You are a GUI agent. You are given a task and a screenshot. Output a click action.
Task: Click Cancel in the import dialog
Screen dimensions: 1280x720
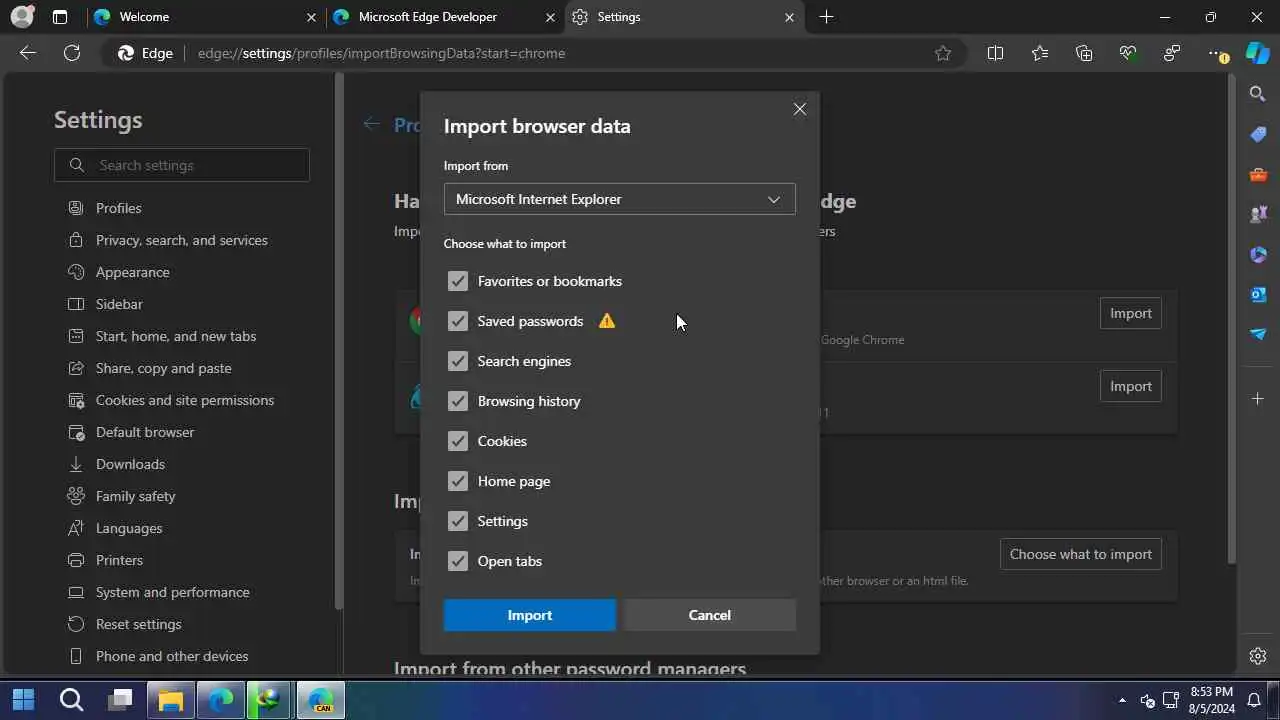click(x=710, y=615)
